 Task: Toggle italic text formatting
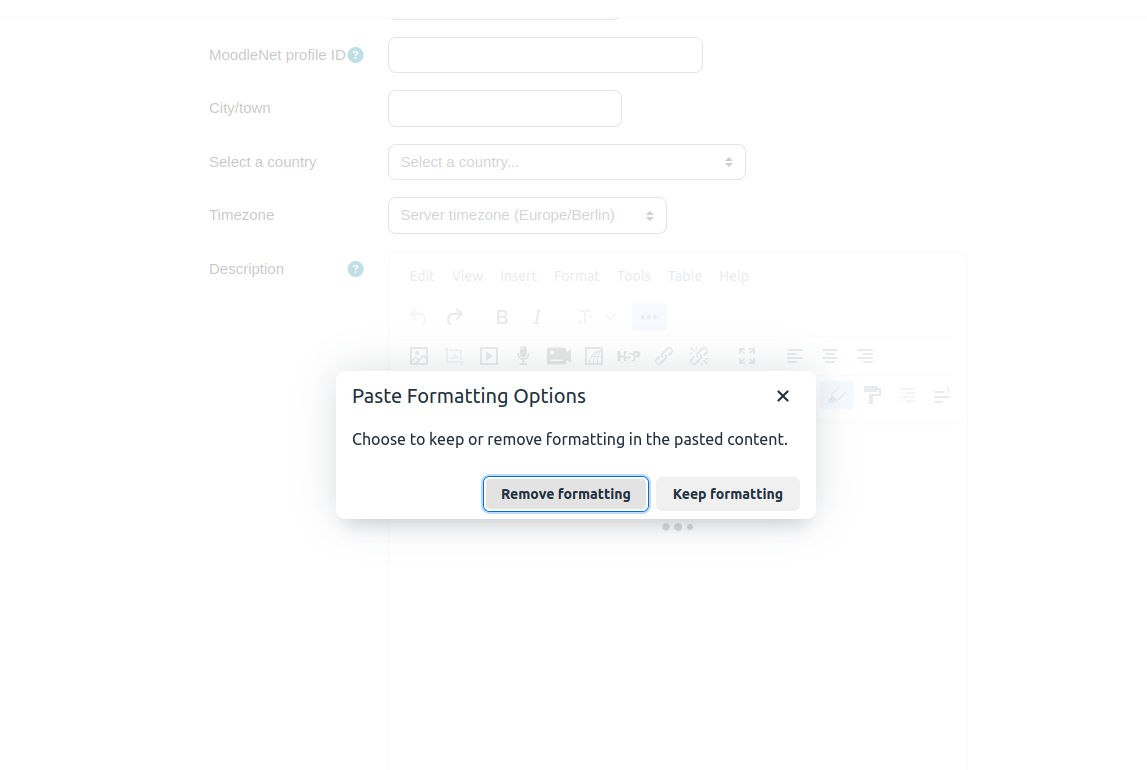click(537, 317)
